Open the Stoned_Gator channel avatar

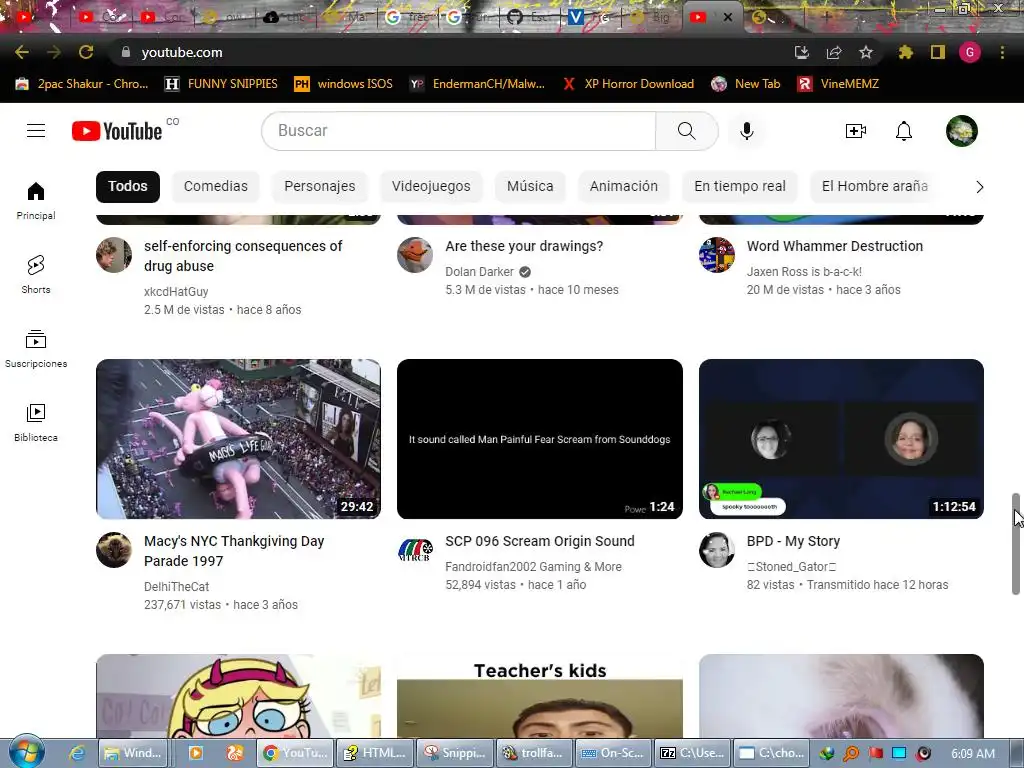point(716,550)
